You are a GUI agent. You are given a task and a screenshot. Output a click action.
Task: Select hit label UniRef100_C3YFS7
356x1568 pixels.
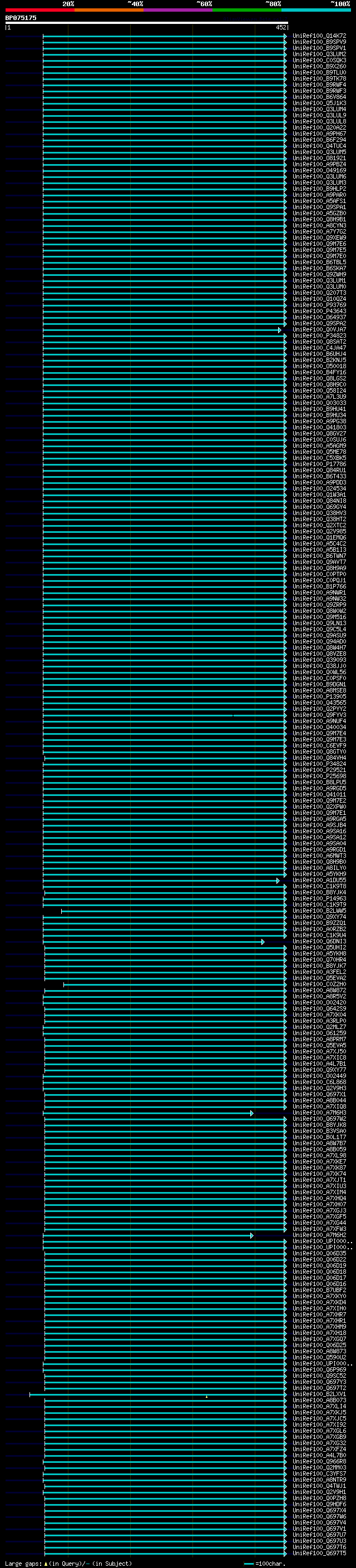tap(319, 1474)
